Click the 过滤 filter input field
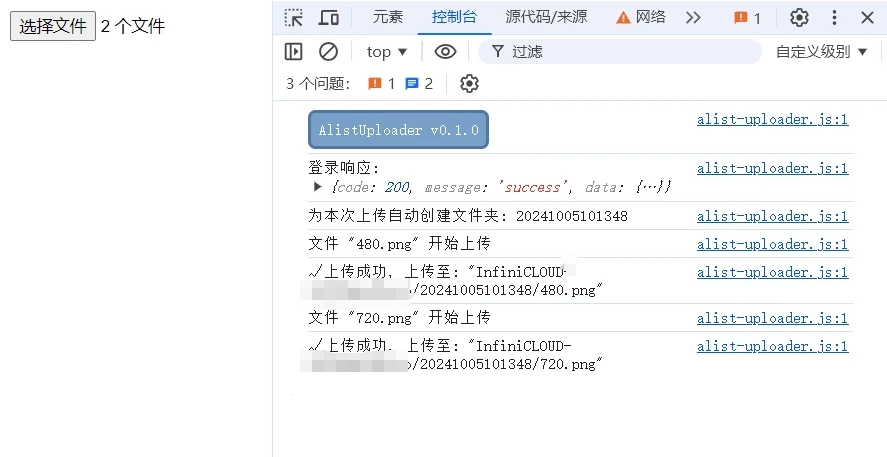Screen dimensions: 887x457 [619, 52]
